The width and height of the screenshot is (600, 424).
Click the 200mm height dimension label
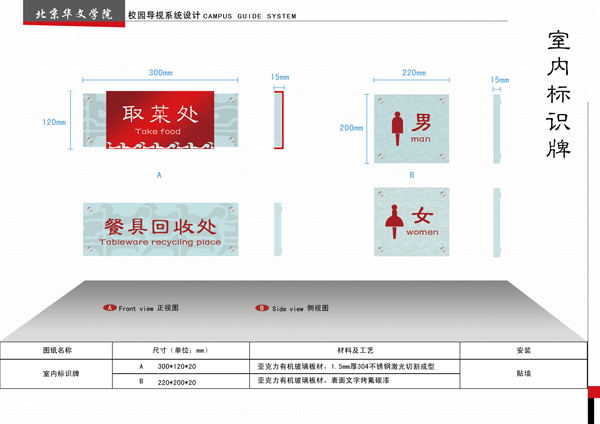[351, 128]
